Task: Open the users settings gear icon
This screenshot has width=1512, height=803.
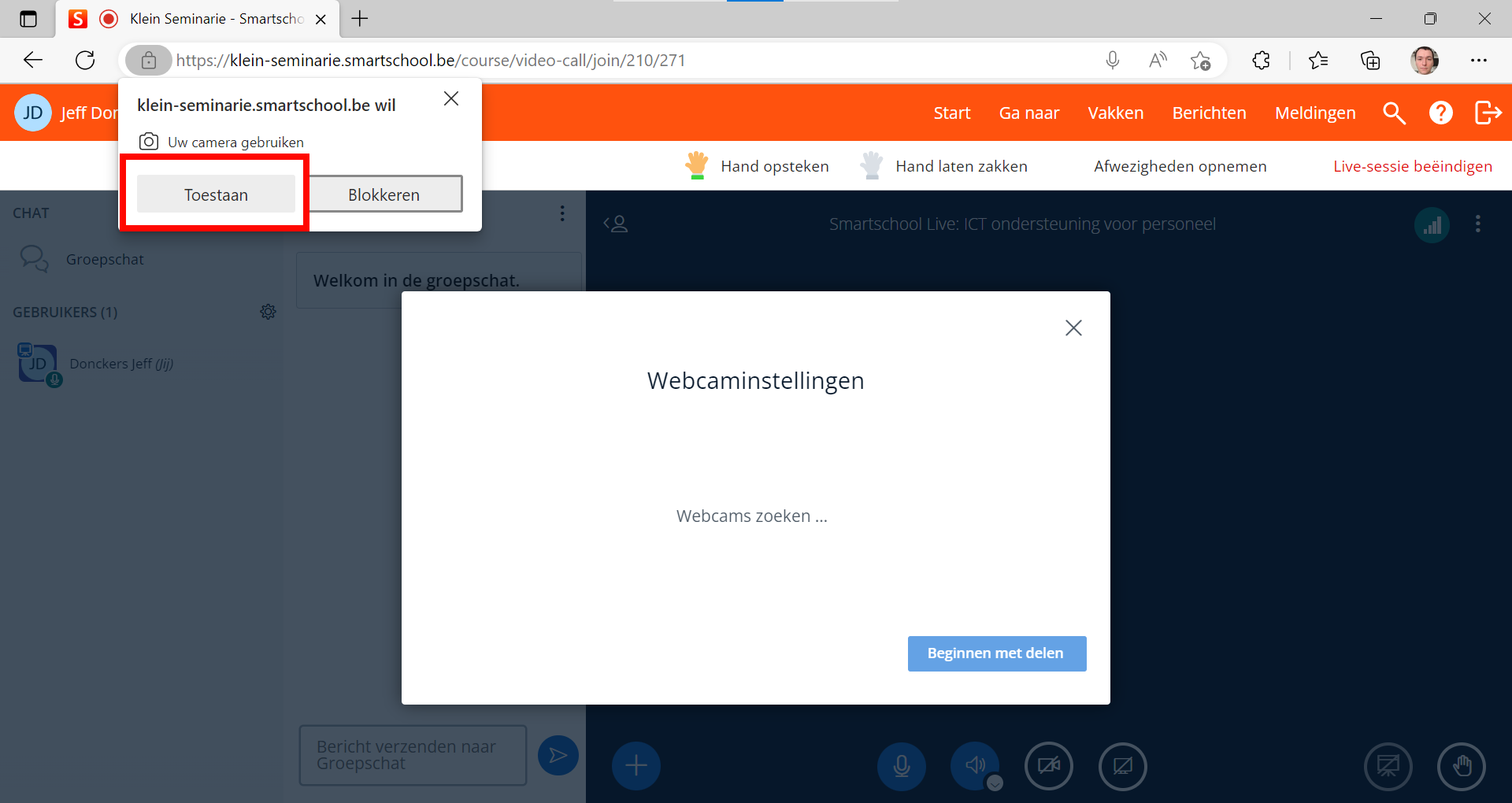Action: pos(268,313)
